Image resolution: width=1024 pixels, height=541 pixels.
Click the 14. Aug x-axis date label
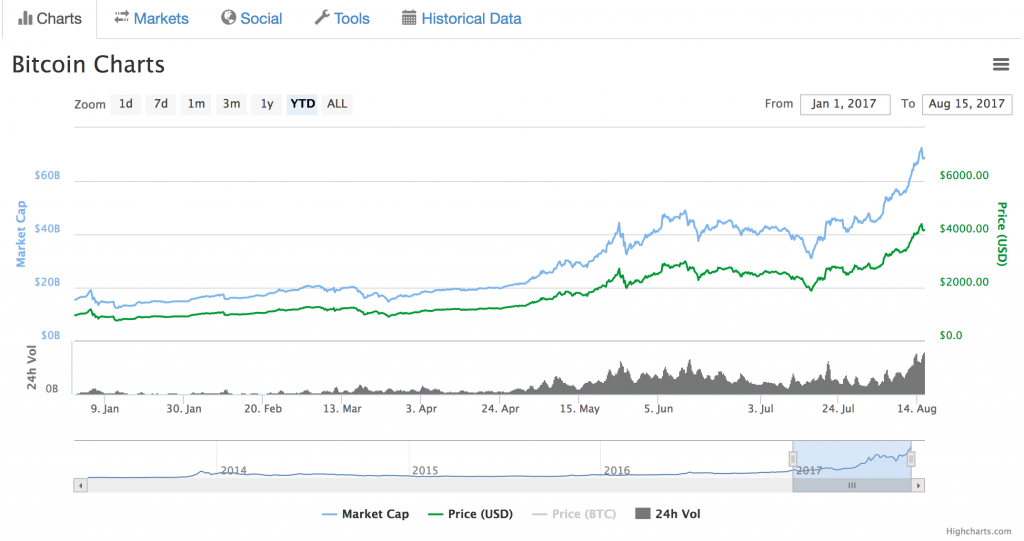(x=917, y=408)
